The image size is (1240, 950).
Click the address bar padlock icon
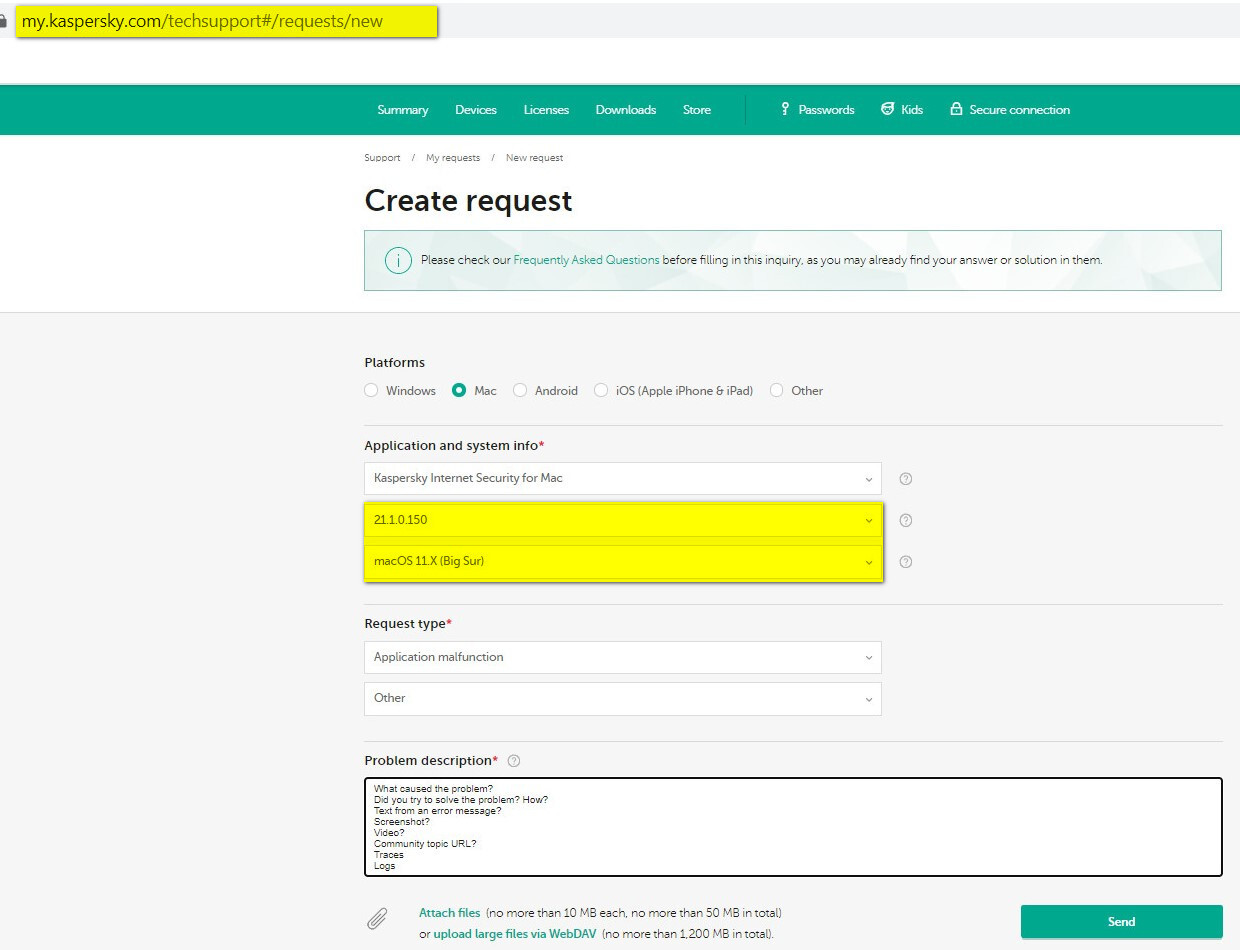pyautogui.click(x=3, y=21)
